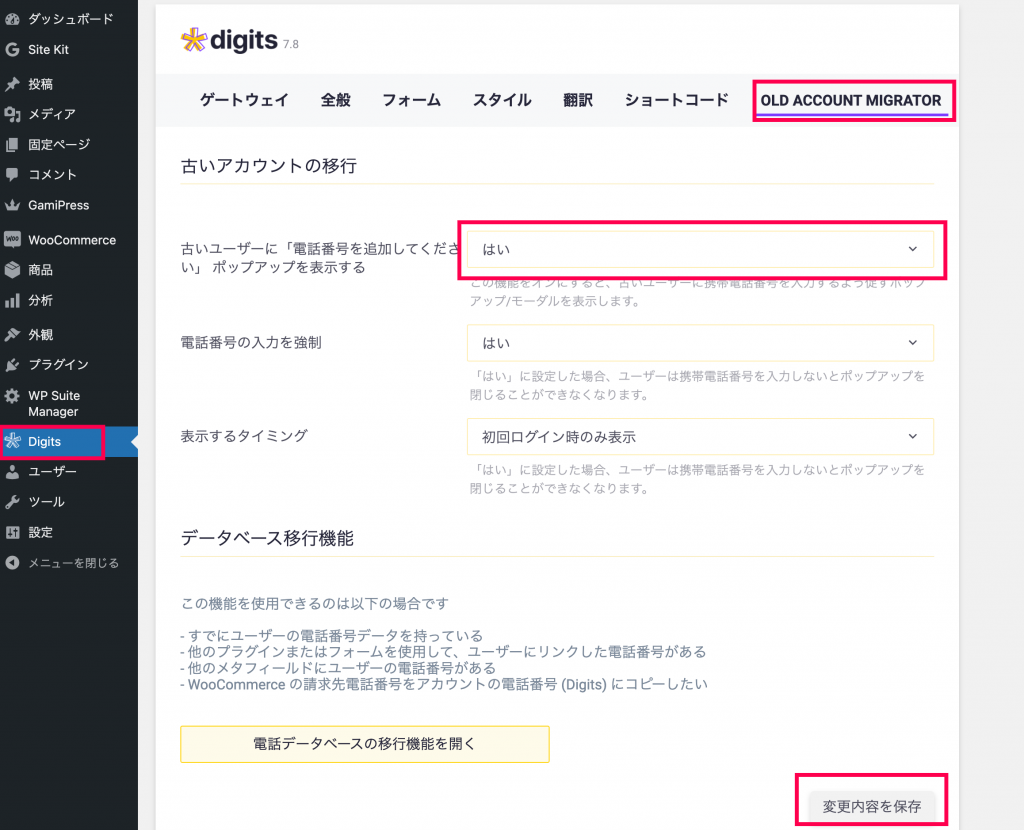The image size is (1024, 830).
Task: Switch to the ゲートウェイ tab
Action: (x=244, y=100)
